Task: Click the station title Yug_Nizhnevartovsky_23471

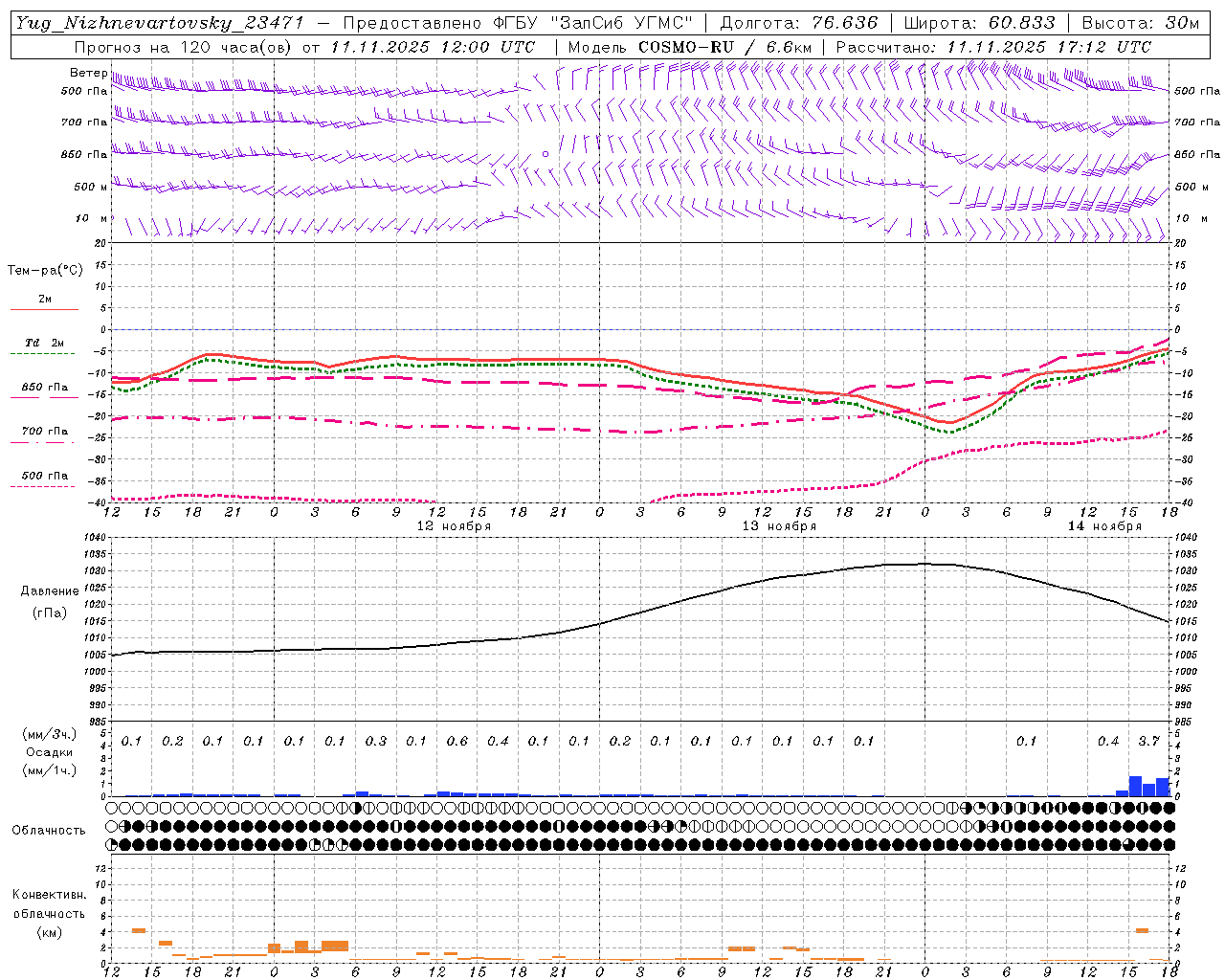Action: pyautogui.click(x=160, y=23)
